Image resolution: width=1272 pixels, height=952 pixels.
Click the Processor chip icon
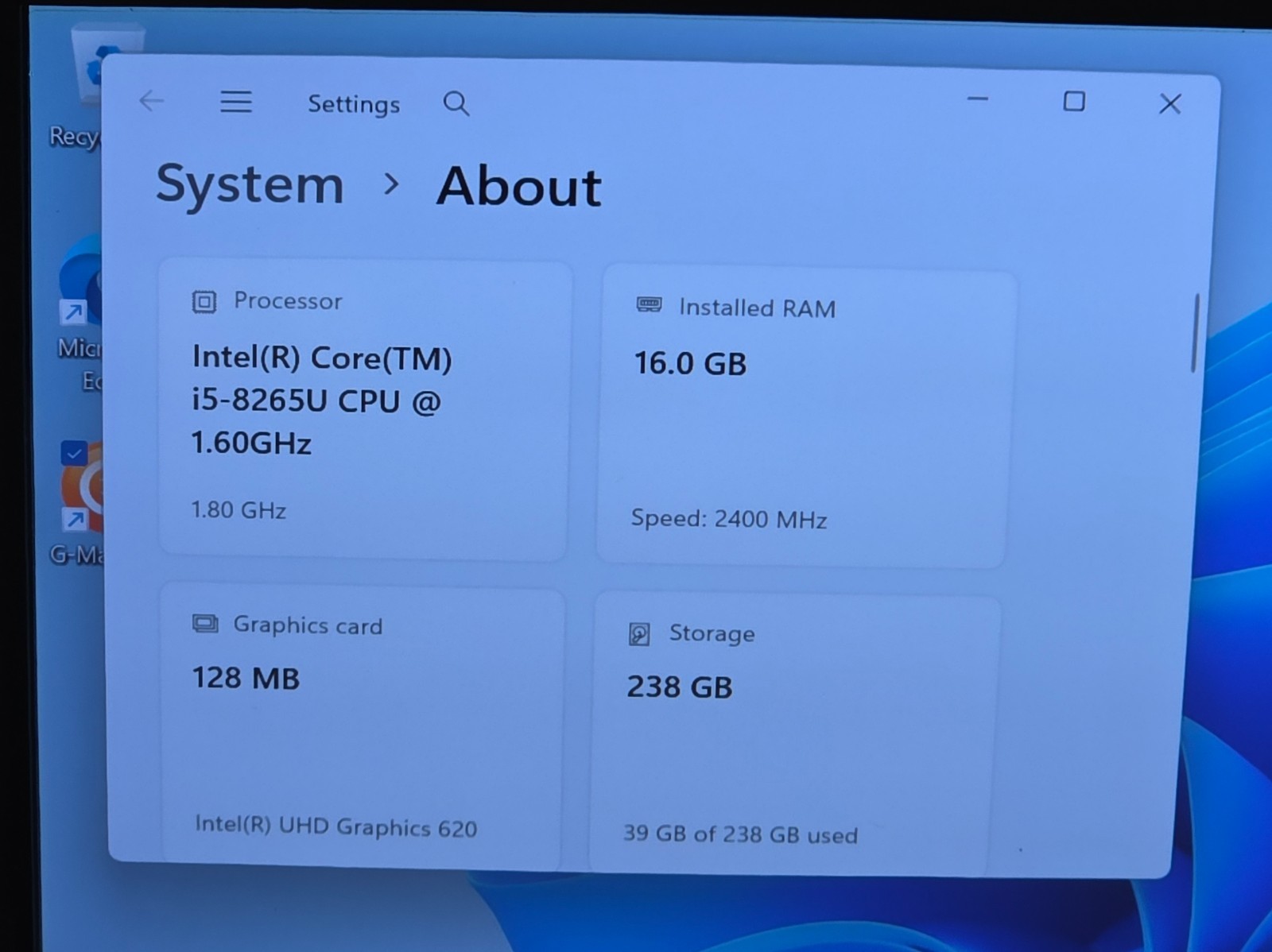pyautogui.click(x=204, y=302)
